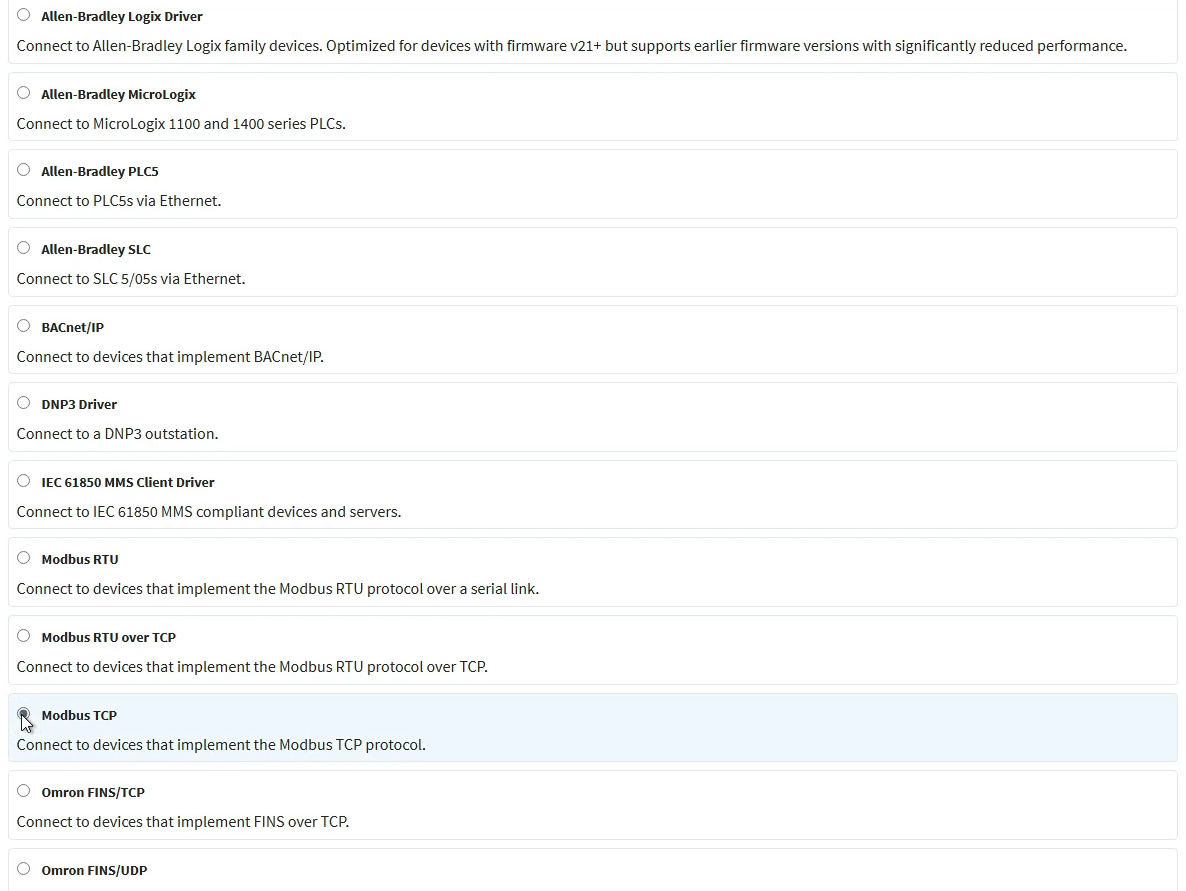1186x891 pixels.
Task: Select the Modbus RTU over TCP radio
Action: (x=23, y=635)
